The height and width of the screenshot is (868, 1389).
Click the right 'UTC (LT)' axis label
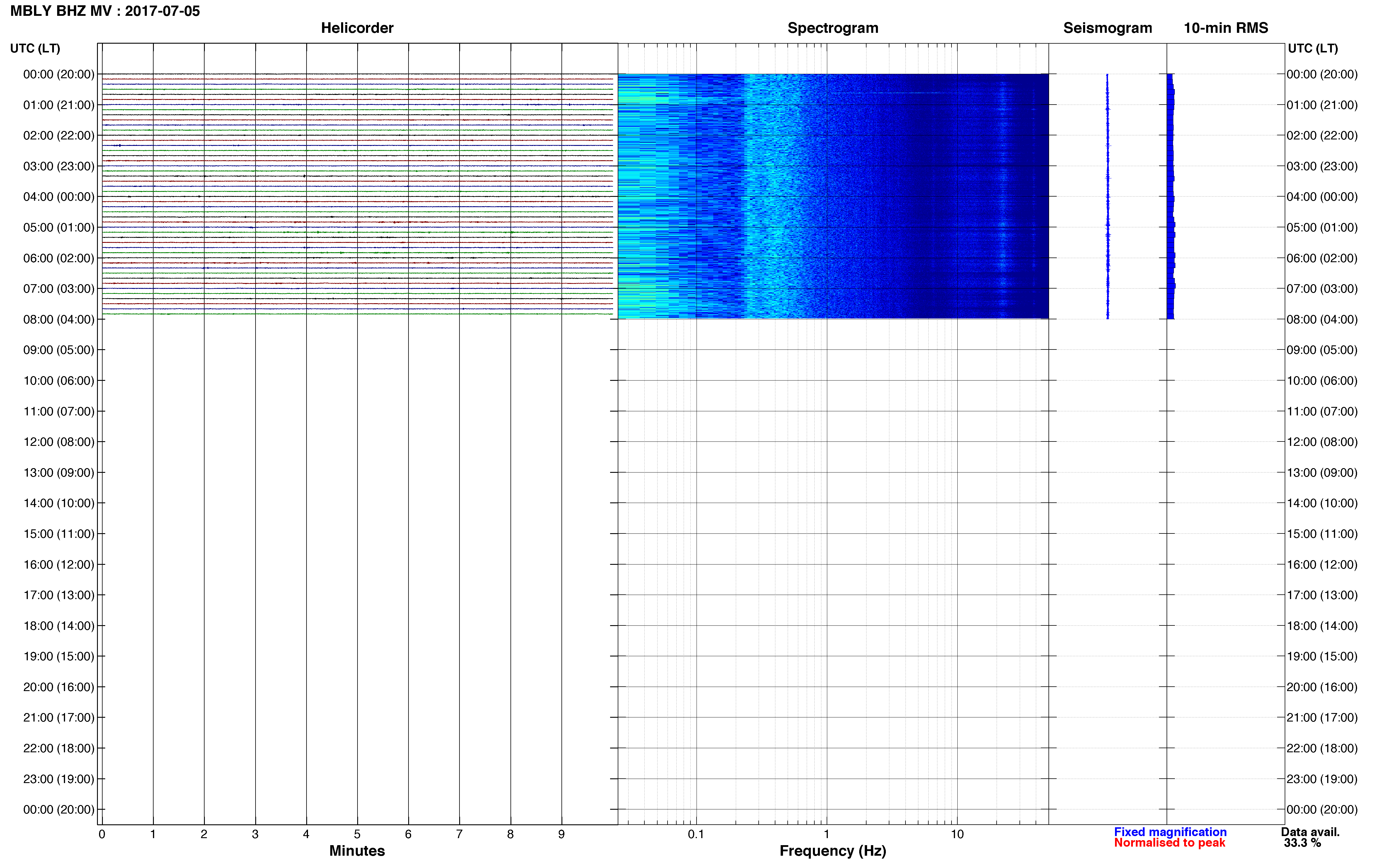click(1313, 48)
